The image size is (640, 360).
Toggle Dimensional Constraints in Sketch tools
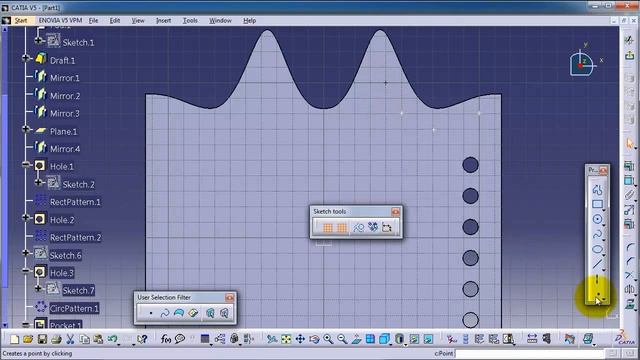click(x=387, y=227)
